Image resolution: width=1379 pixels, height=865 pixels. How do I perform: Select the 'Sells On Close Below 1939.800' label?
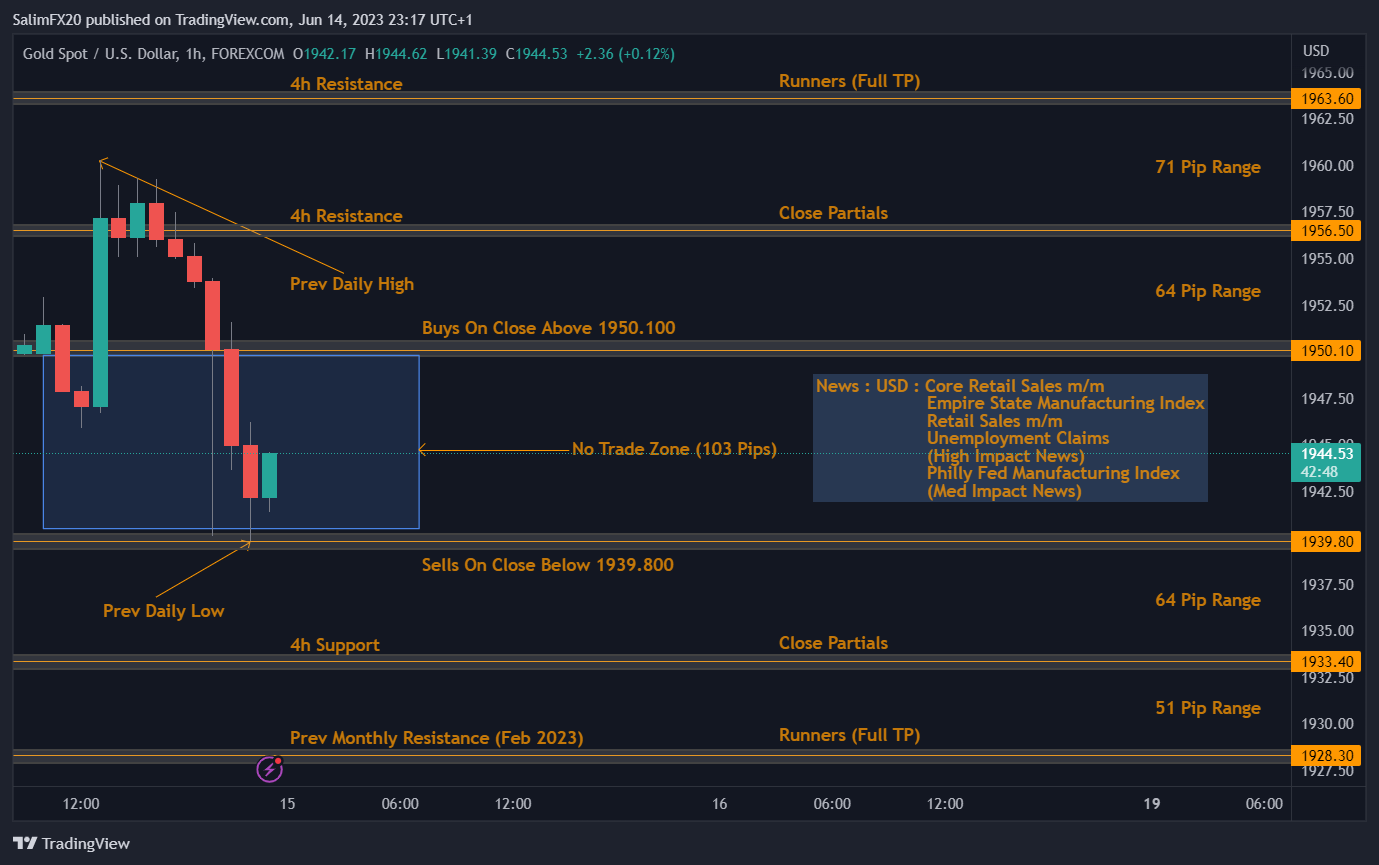tap(547, 565)
